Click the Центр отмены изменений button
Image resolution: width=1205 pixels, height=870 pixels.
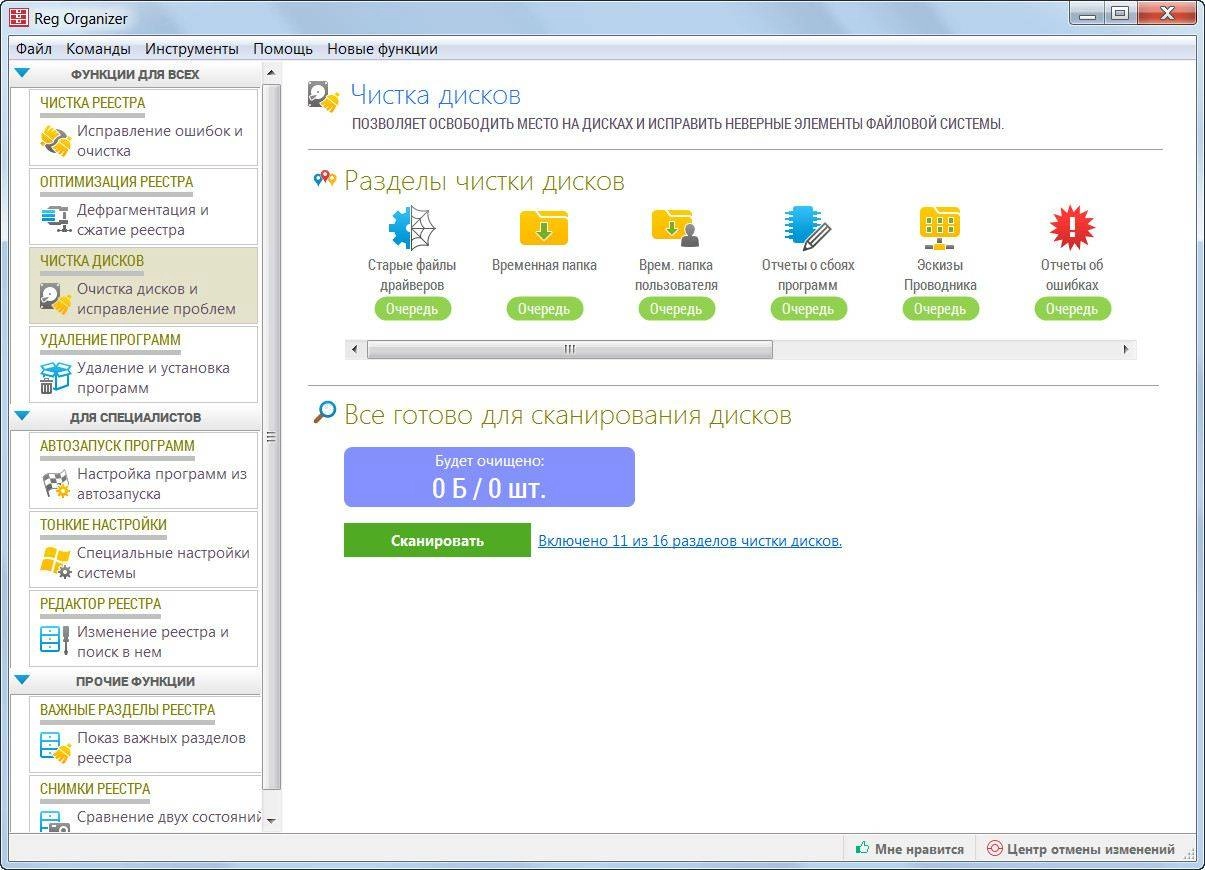point(1081,848)
